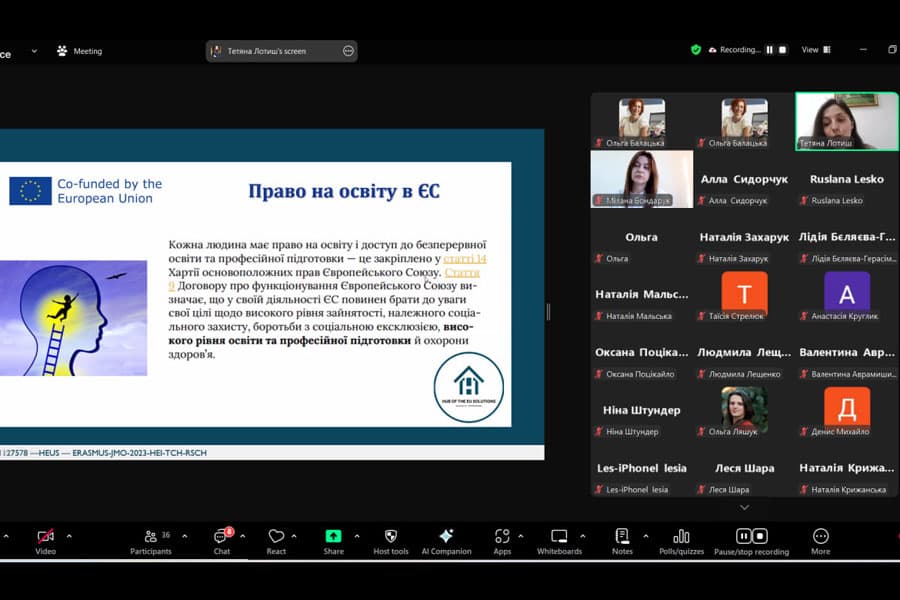Open the More options menu

(821, 538)
